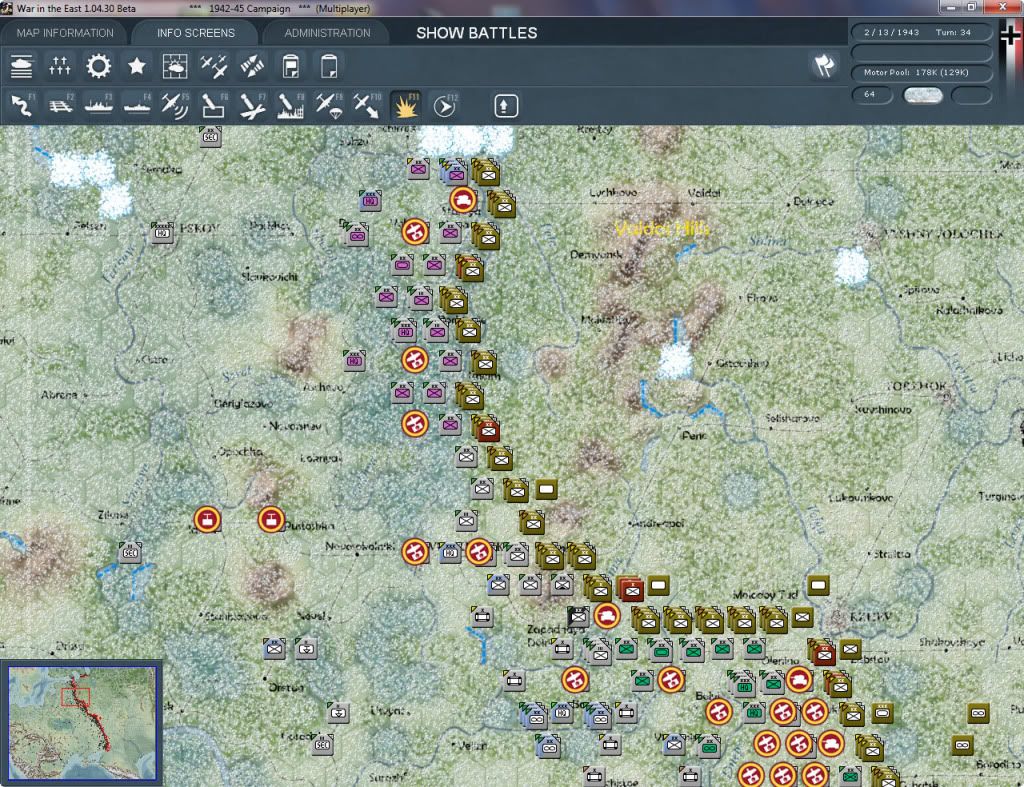Click the SHOW BATTLES mode title
The image size is (1024, 787).
[x=477, y=33]
